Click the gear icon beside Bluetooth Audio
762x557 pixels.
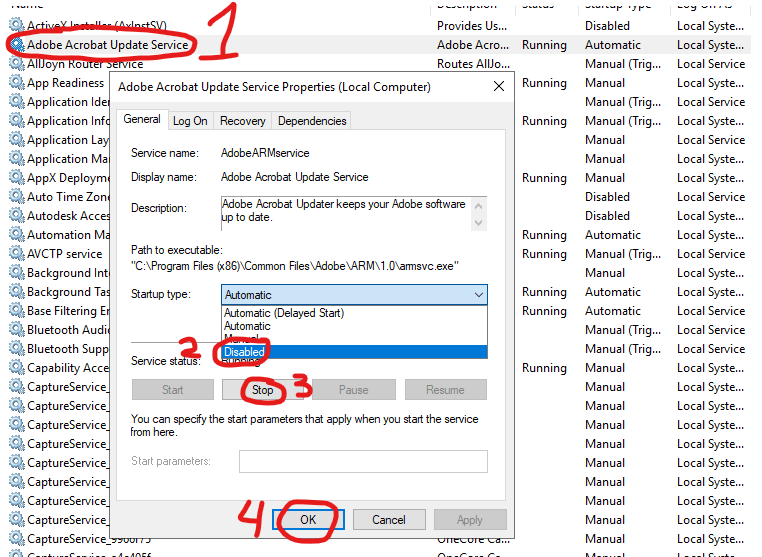tap(17, 330)
